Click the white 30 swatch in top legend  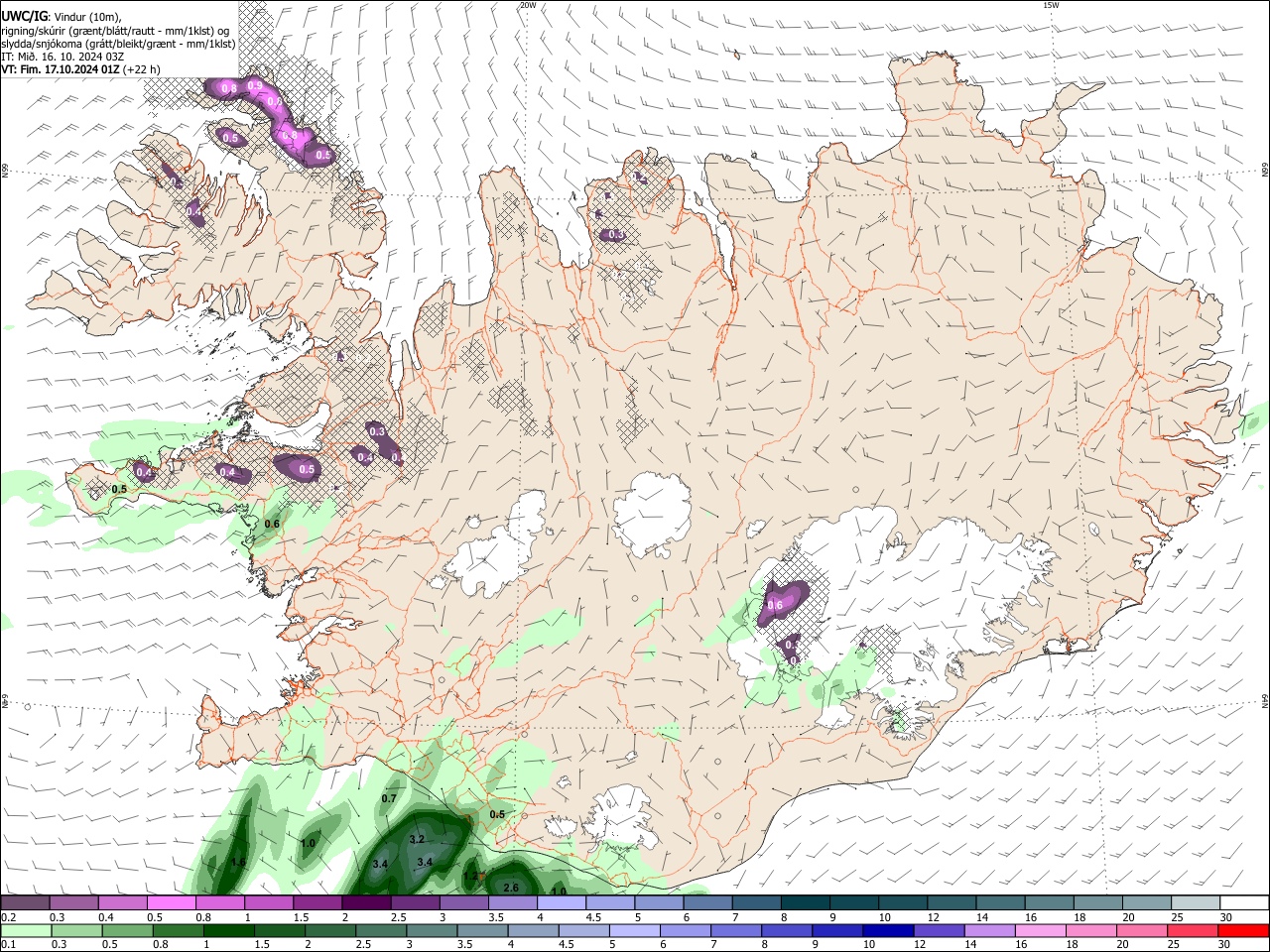1244,902
